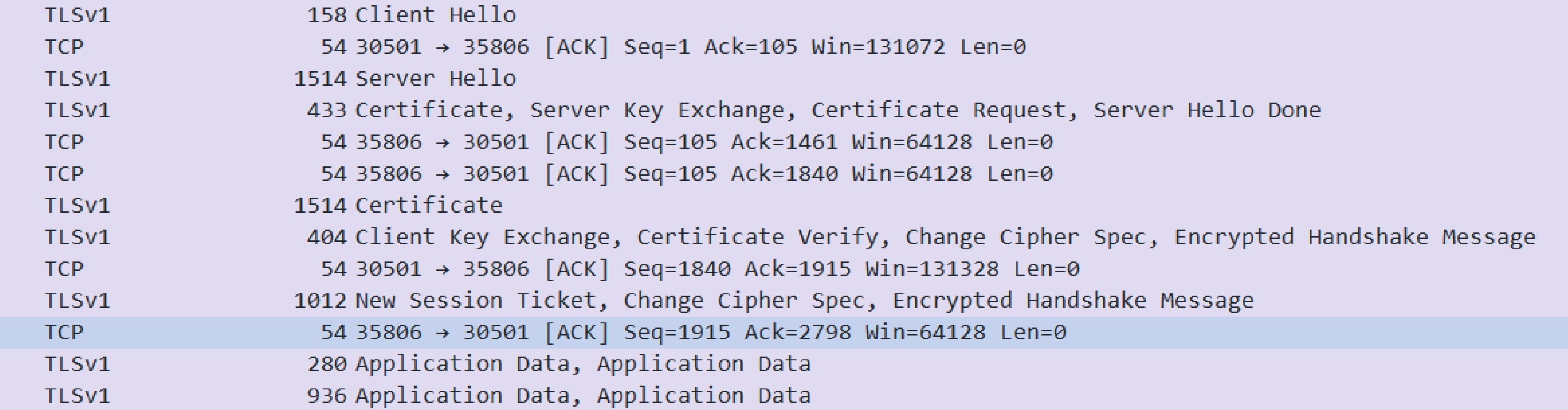1568x410 pixels.
Task: Click the ACK packet with Ack=105
Action: (690, 47)
